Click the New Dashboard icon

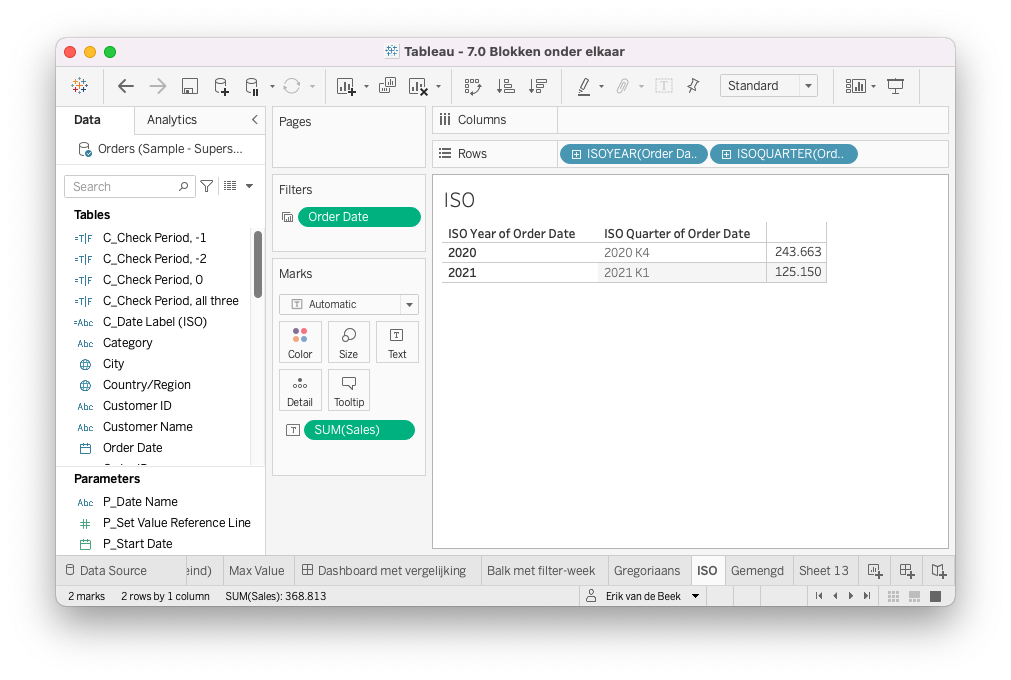906,570
